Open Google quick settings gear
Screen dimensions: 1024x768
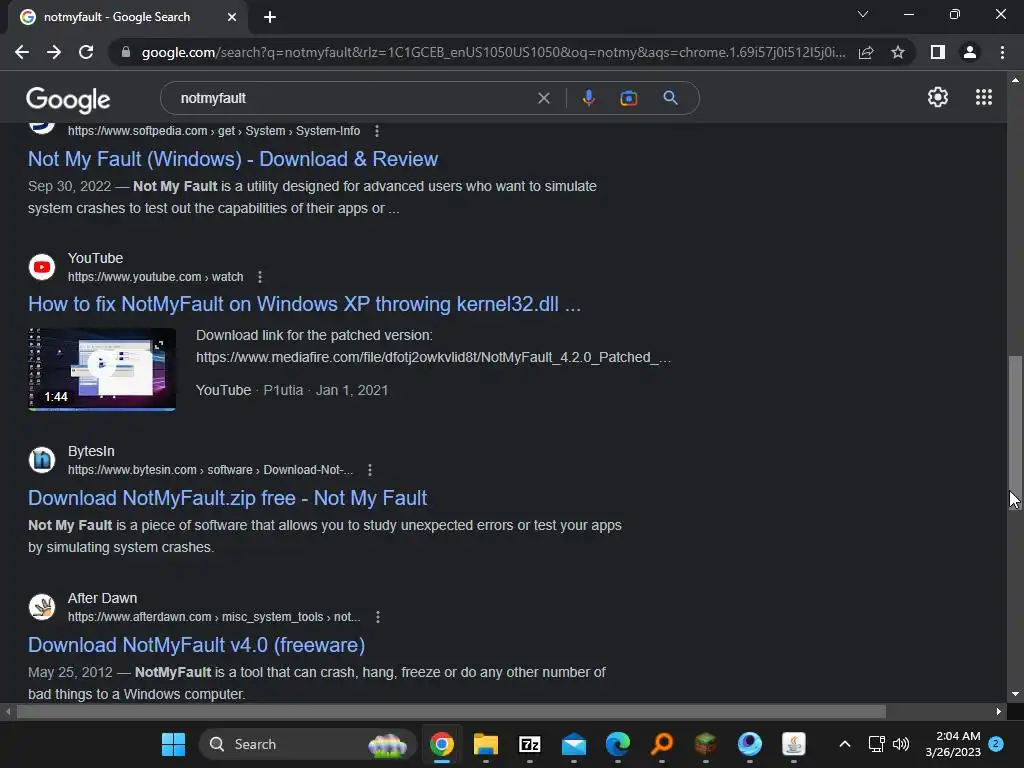[x=938, y=97]
